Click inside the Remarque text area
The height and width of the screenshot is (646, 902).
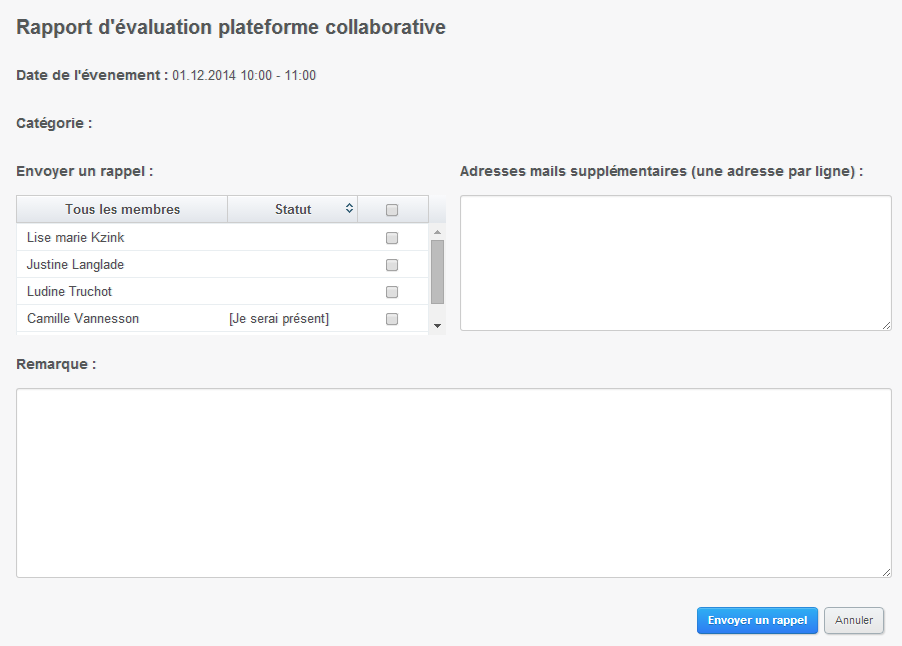pyautogui.click(x=454, y=483)
